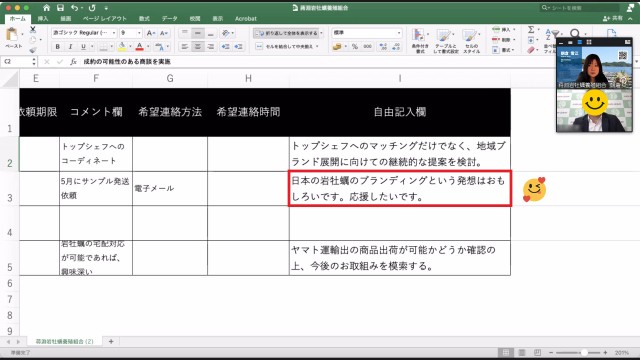640x360 pixels.
Task: Toggle underline formatting button
Action: point(83,47)
